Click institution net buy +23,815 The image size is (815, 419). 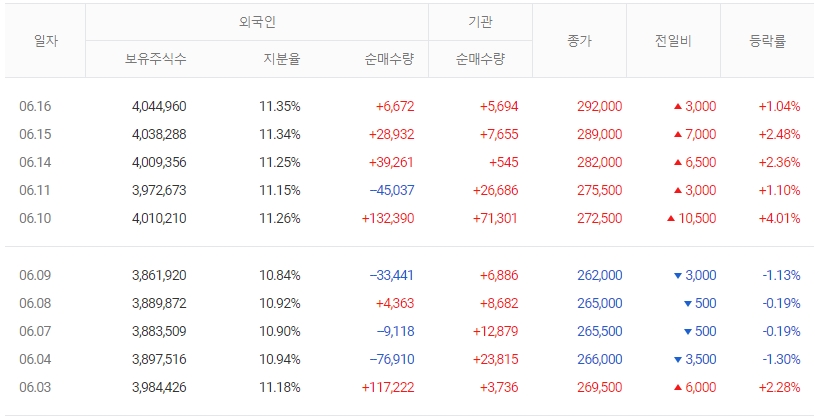[x=495, y=360]
